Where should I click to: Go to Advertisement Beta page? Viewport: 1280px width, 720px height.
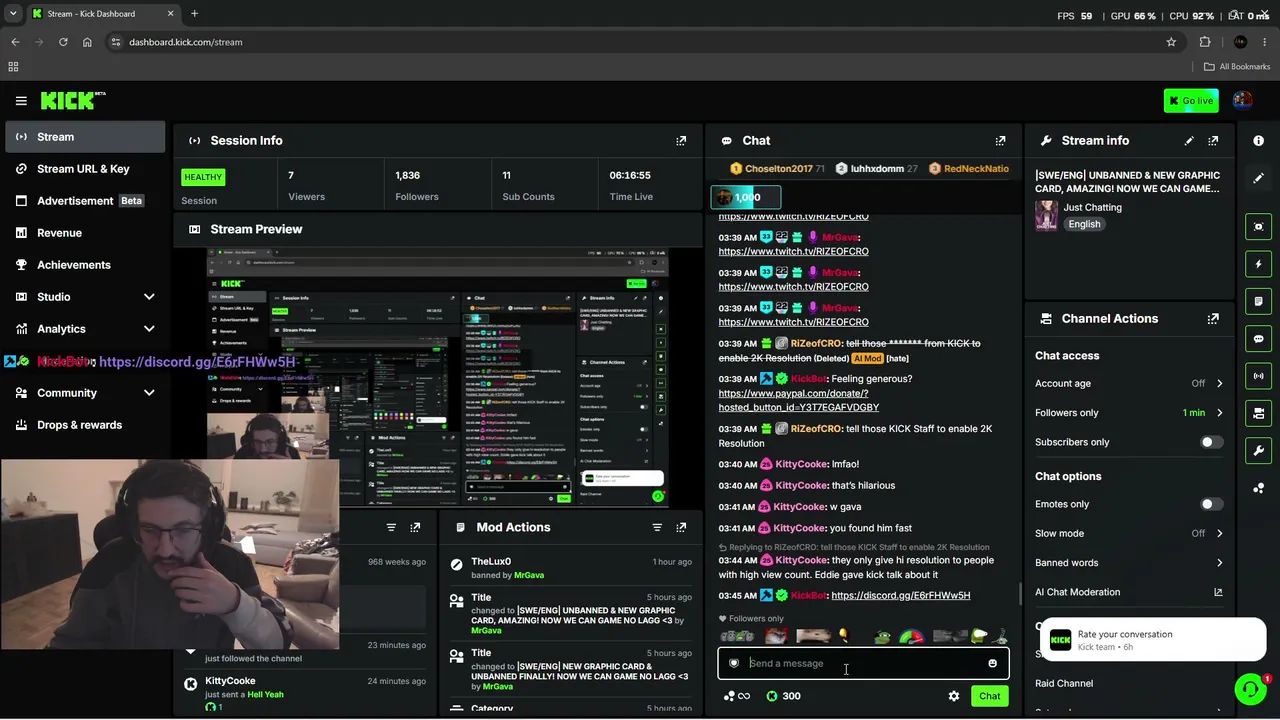(x=85, y=201)
